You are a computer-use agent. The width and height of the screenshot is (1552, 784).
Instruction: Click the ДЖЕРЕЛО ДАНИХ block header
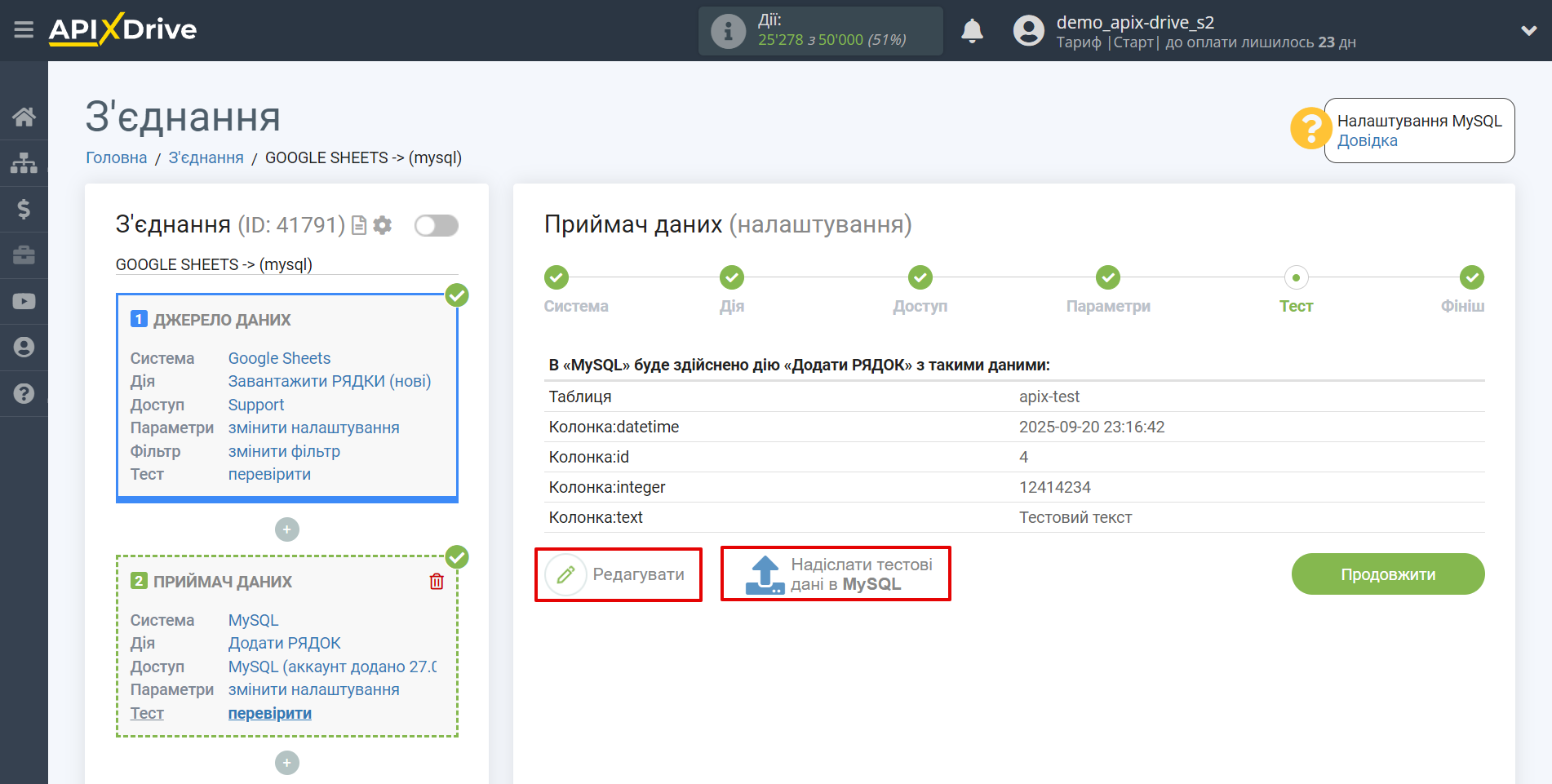pyautogui.click(x=221, y=320)
